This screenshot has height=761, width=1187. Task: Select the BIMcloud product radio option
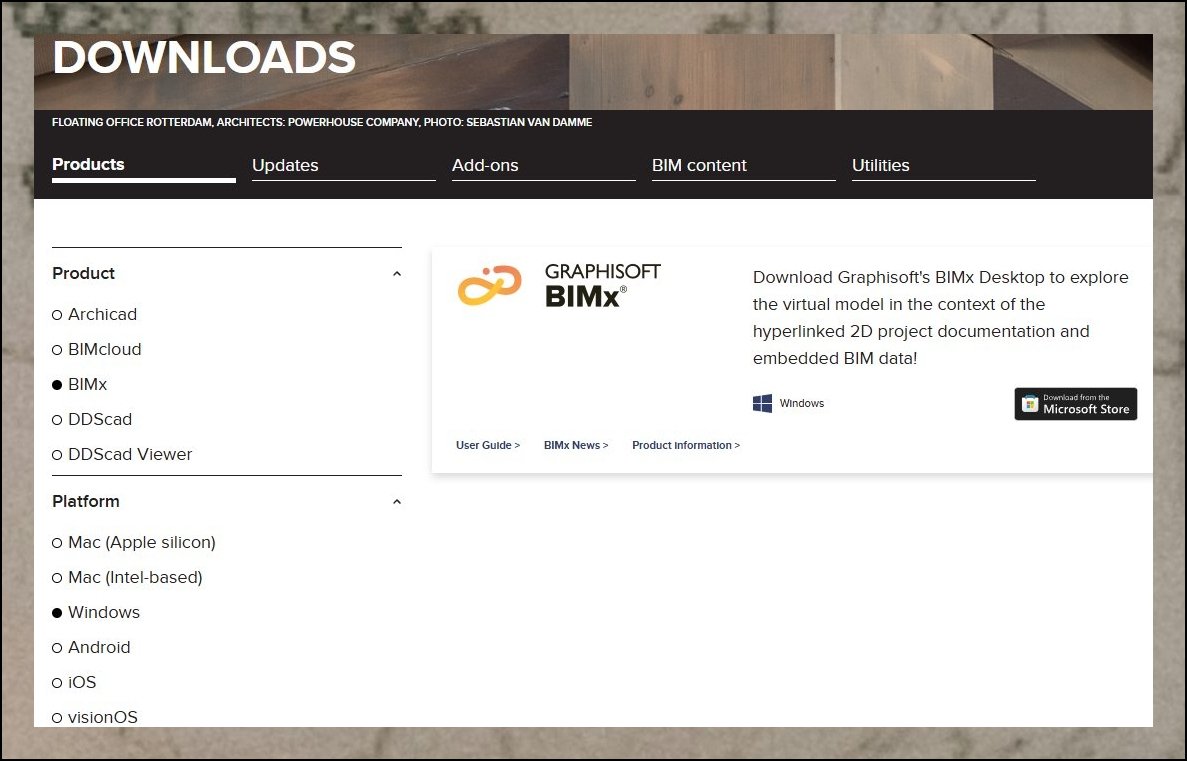(x=96, y=349)
